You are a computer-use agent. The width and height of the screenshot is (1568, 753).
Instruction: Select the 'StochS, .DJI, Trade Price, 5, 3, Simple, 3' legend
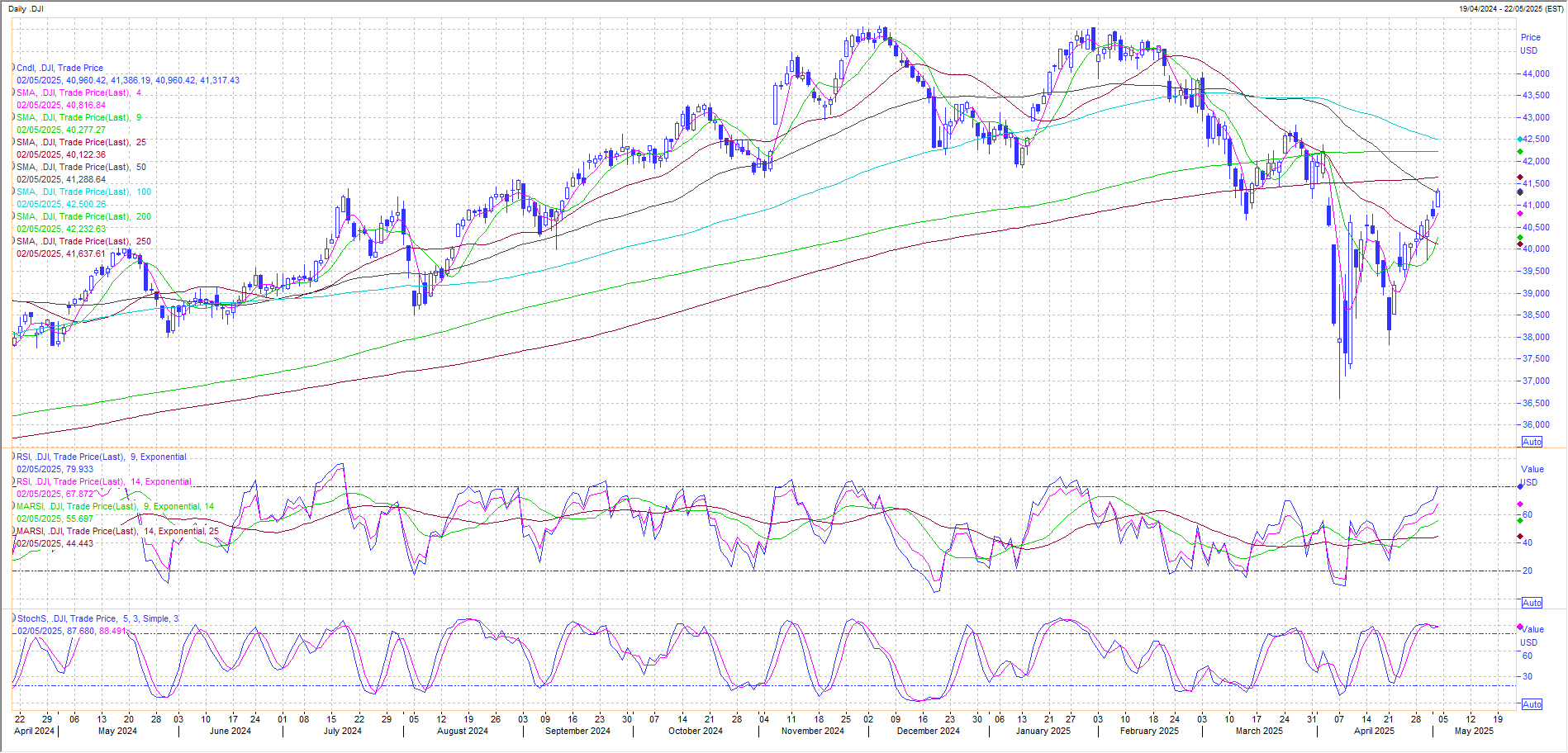[x=97, y=618]
